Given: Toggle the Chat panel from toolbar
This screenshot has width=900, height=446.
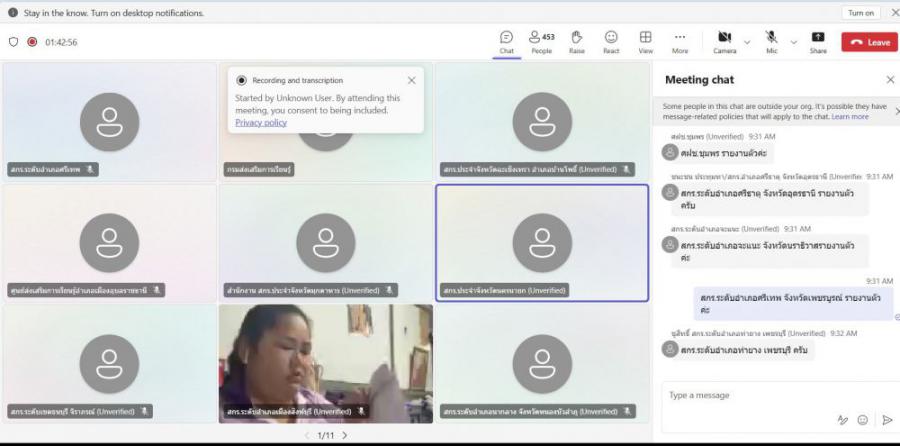Looking at the screenshot, I should coord(506,41).
